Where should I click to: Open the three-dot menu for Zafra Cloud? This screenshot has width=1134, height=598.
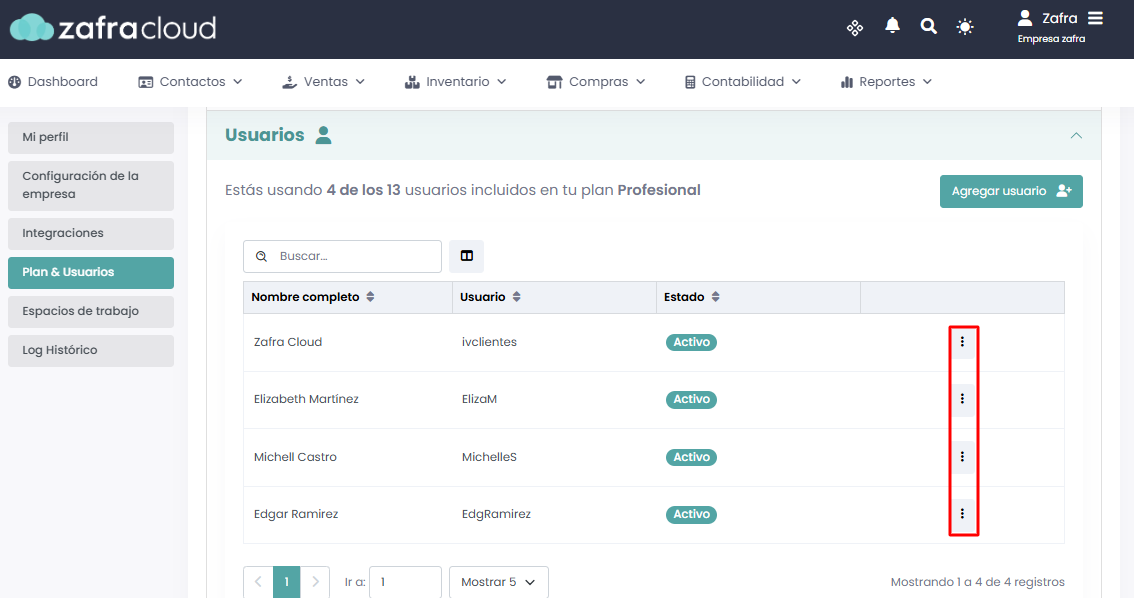click(962, 342)
